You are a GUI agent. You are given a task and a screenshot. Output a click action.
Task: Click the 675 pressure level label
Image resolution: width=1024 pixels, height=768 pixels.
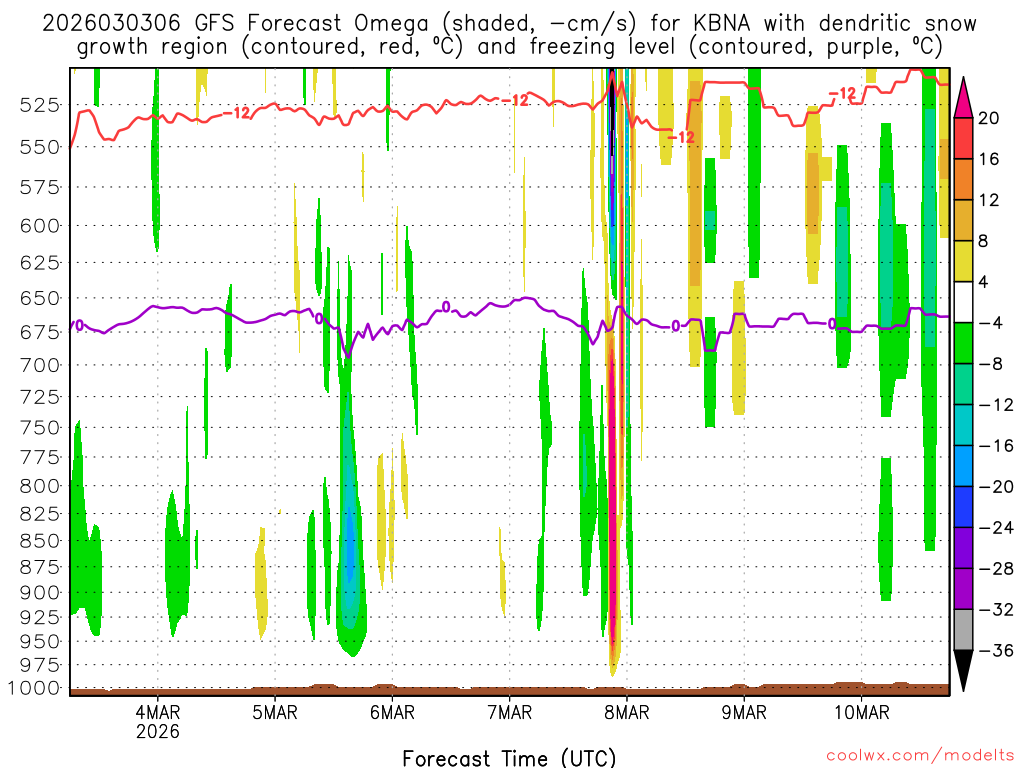click(x=39, y=332)
